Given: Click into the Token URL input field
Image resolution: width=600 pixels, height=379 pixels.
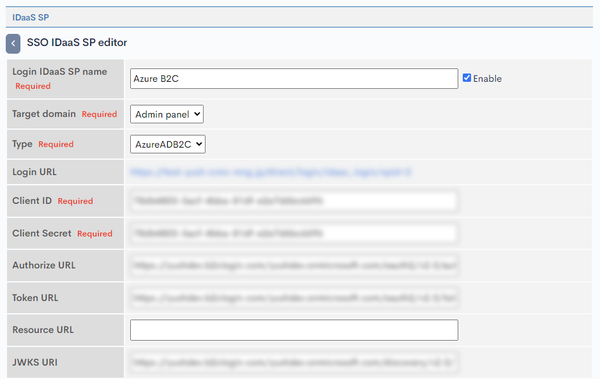Looking at the screenshot, I should click(294, 298).
